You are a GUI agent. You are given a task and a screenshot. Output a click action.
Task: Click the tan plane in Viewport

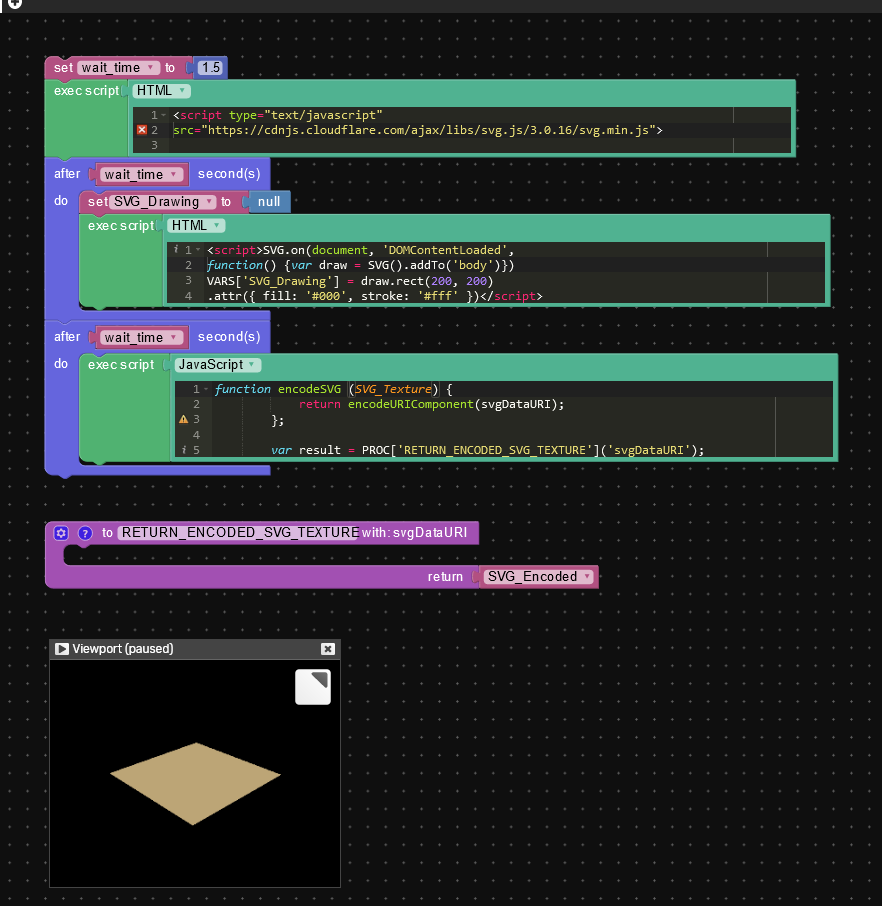click(x=195, y=782)
